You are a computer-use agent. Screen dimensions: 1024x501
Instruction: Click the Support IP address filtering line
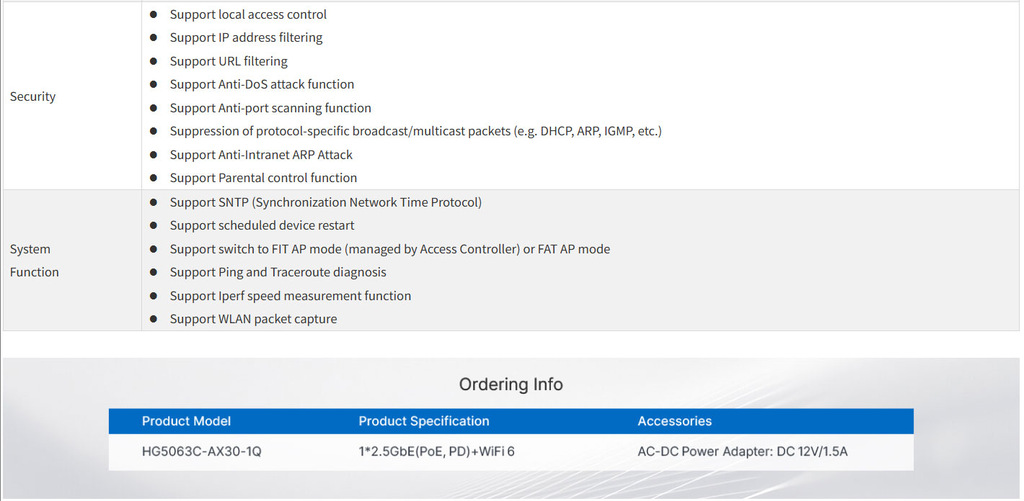click(x=246, y=38)
